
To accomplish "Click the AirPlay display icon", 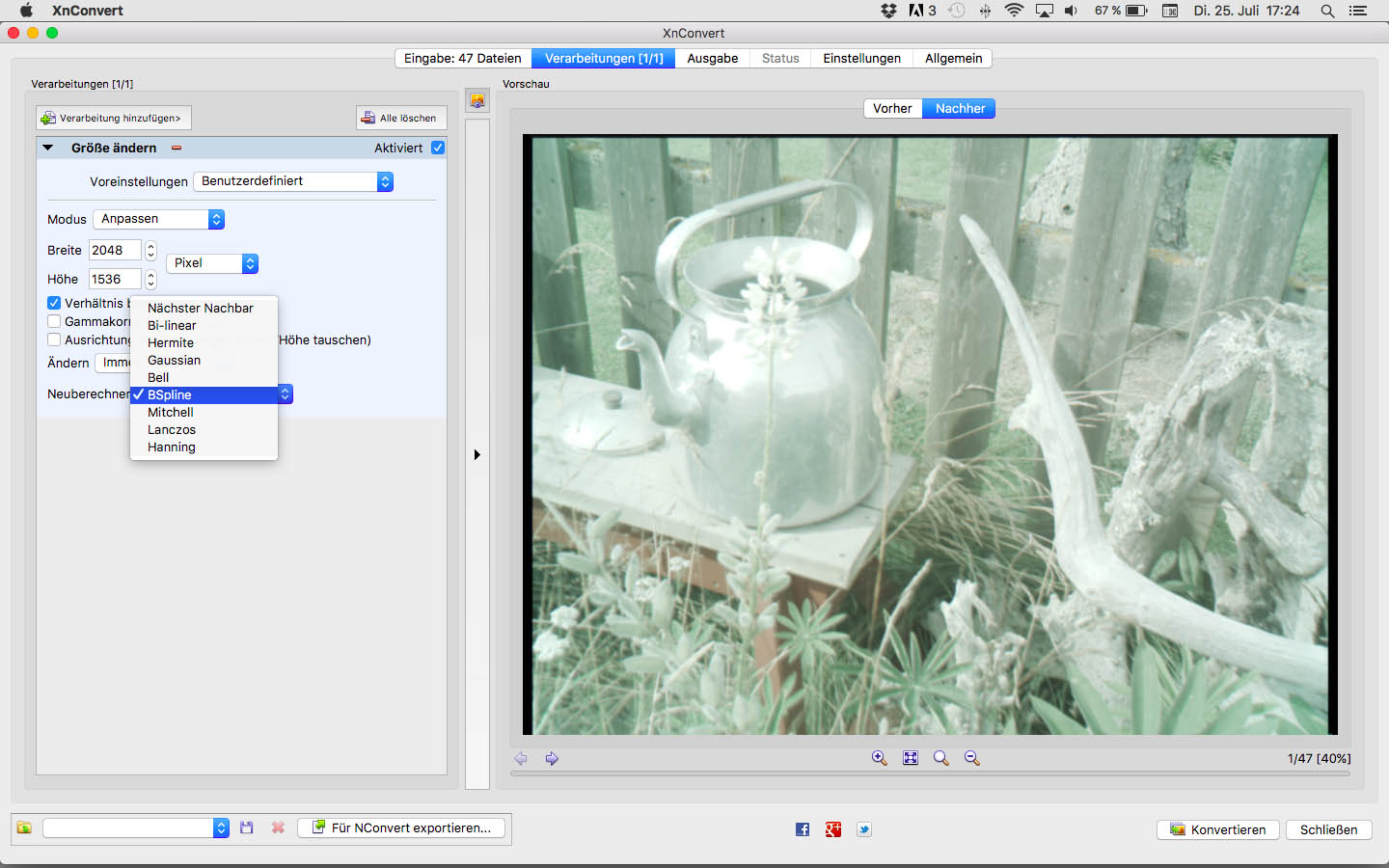I will pyautogui.click(x=1044, y=11).
